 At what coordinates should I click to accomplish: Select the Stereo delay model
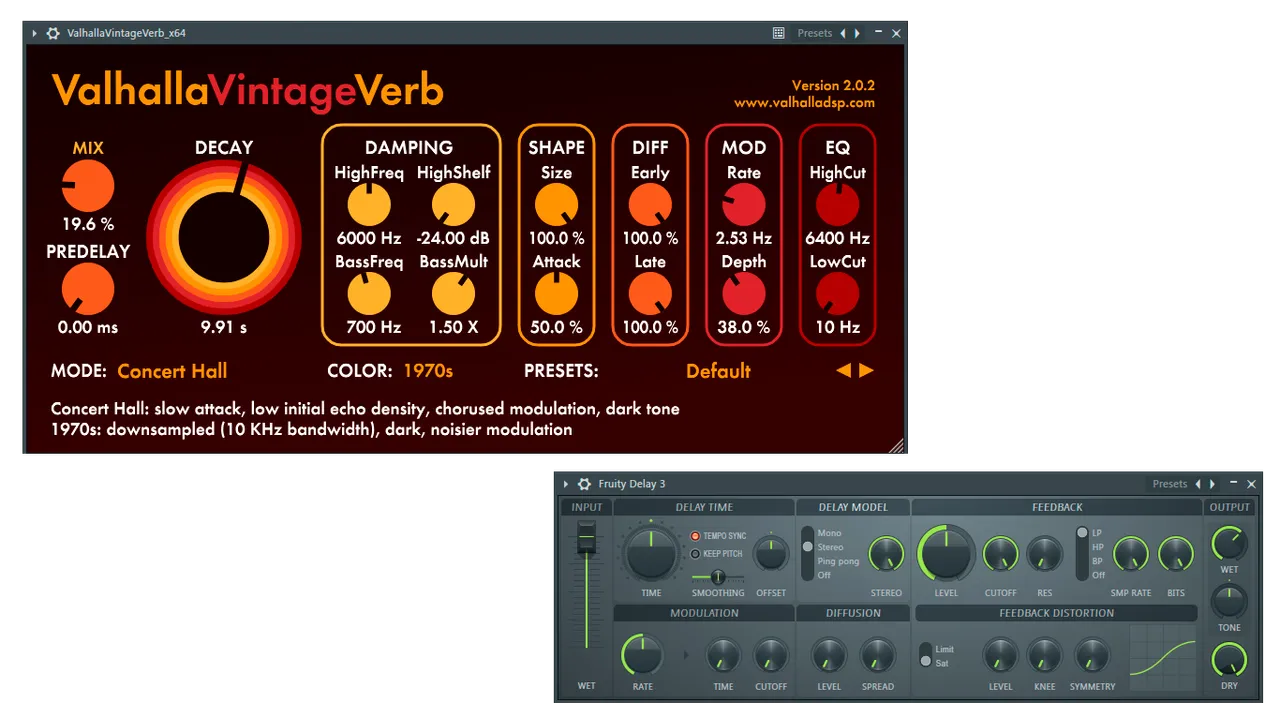831,547
